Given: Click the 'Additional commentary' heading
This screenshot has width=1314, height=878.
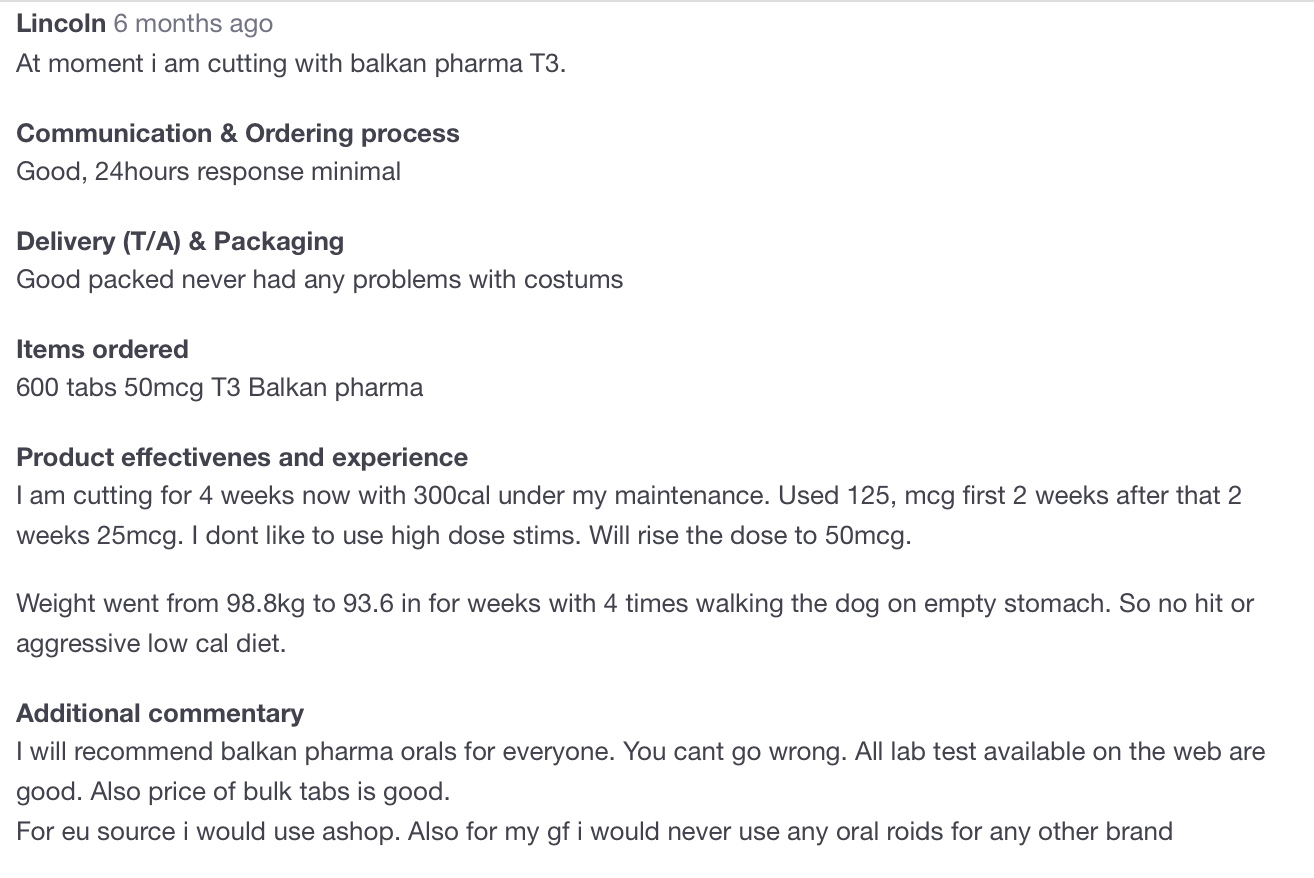Looking at the screenshot, I should pyautogui.click(x=160, y=714).
